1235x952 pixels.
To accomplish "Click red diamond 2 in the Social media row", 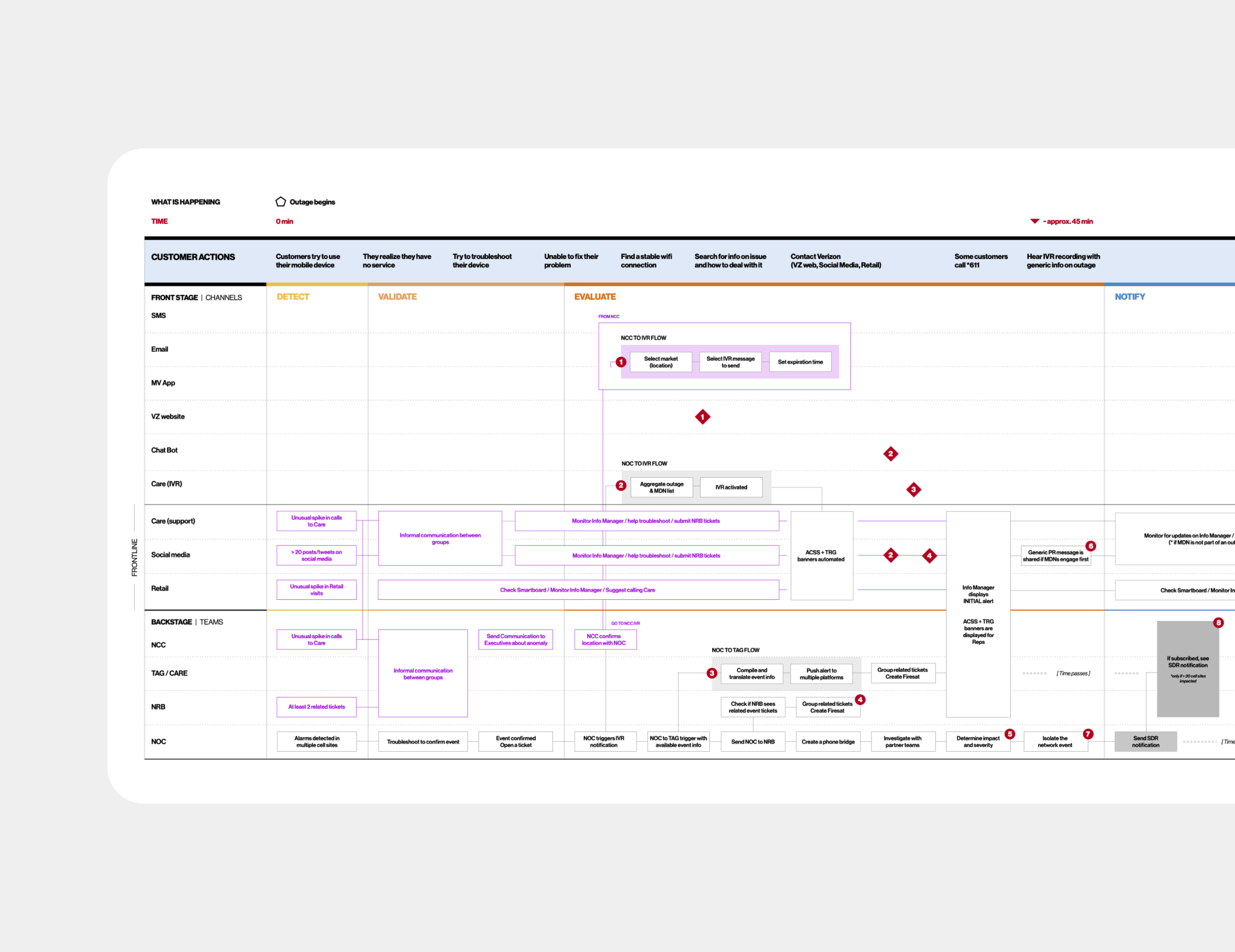I will [890, 555].
